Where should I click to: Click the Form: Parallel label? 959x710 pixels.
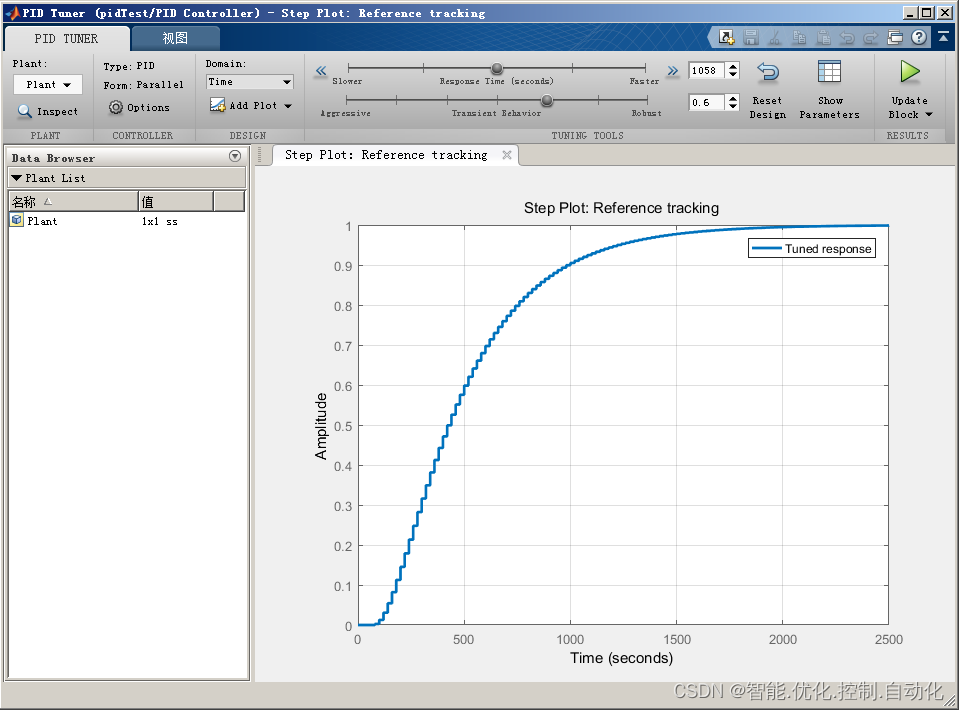tap(144, 85)
